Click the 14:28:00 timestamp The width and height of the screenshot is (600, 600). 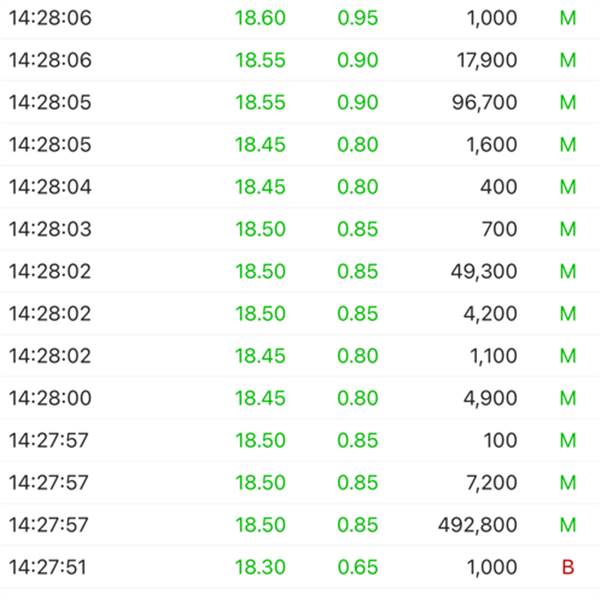tap(50, 398)
